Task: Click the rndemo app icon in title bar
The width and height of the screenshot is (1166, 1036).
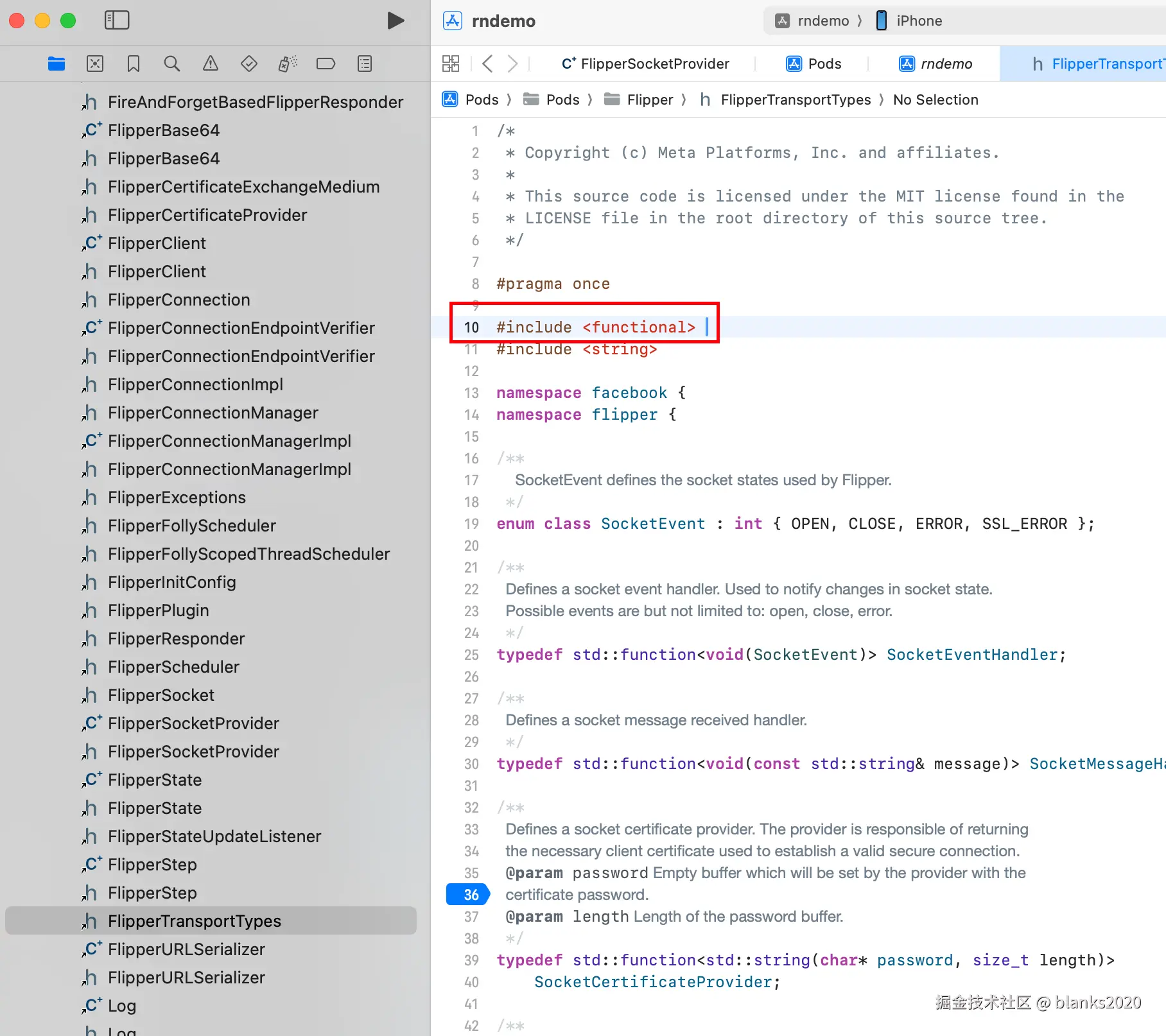Action: tap(453, 21)
